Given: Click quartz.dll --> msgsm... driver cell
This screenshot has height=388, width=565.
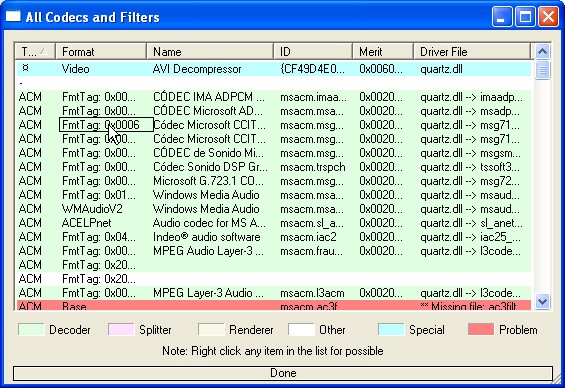Looking at the screenshot, I should (x=470, y=153).
